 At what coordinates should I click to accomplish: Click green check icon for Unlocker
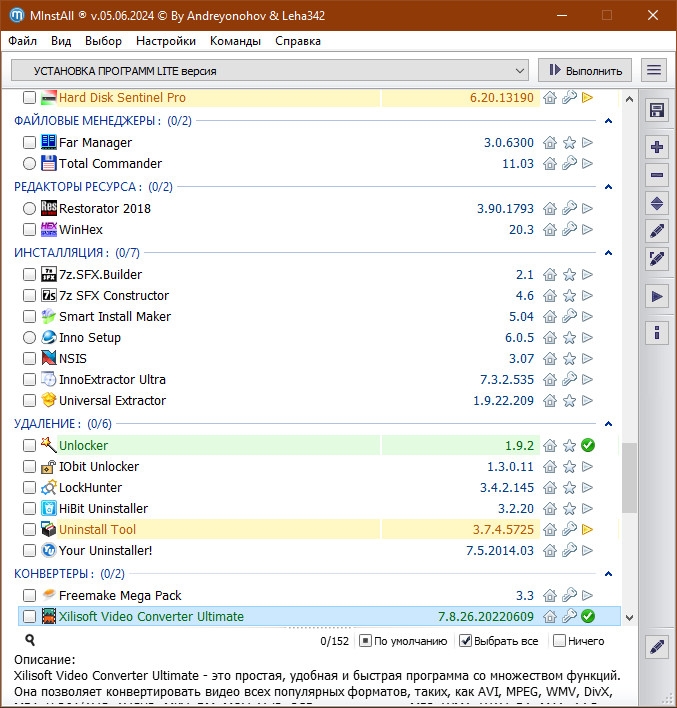point(588,446)
